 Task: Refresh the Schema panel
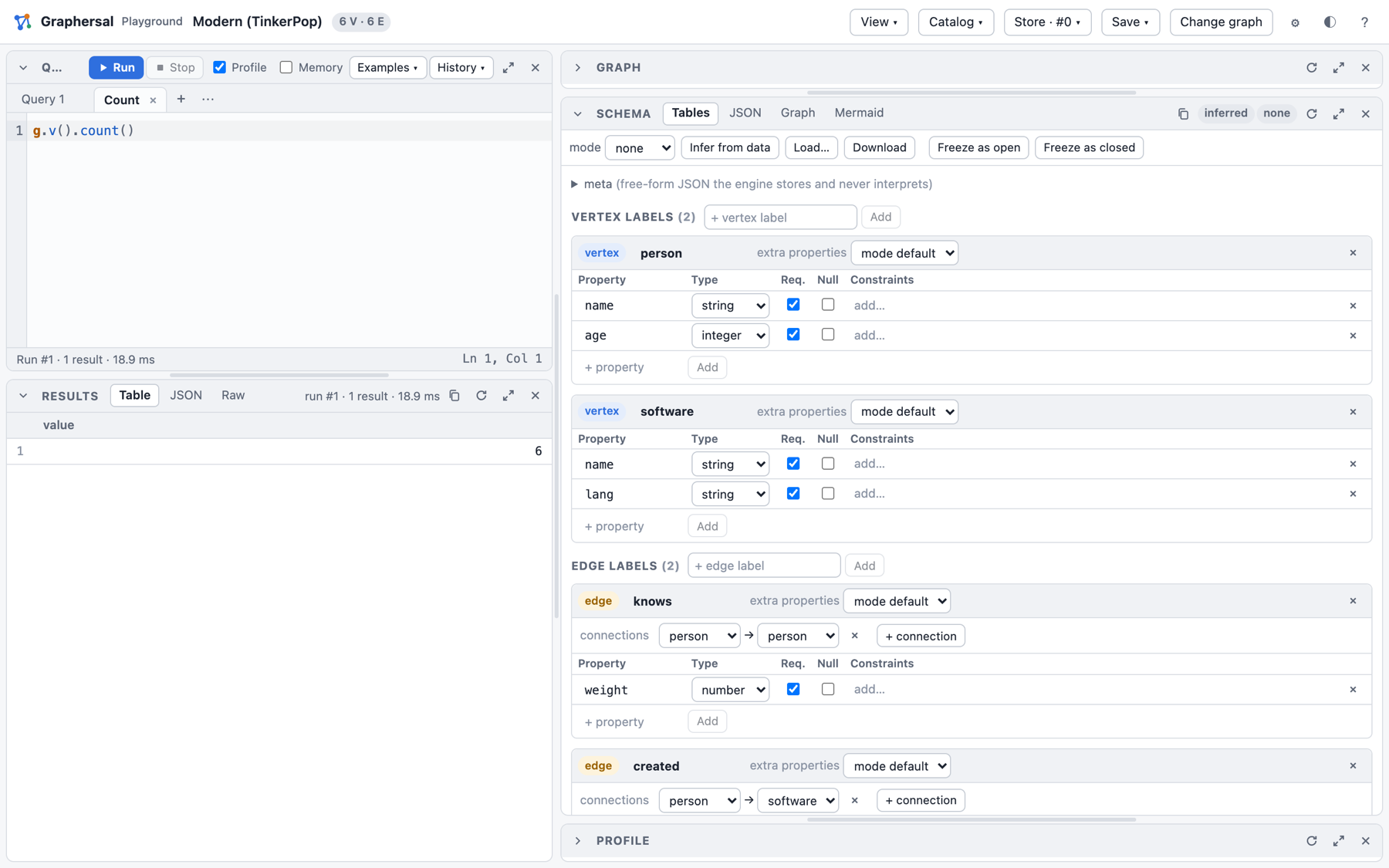[1312, 113]
